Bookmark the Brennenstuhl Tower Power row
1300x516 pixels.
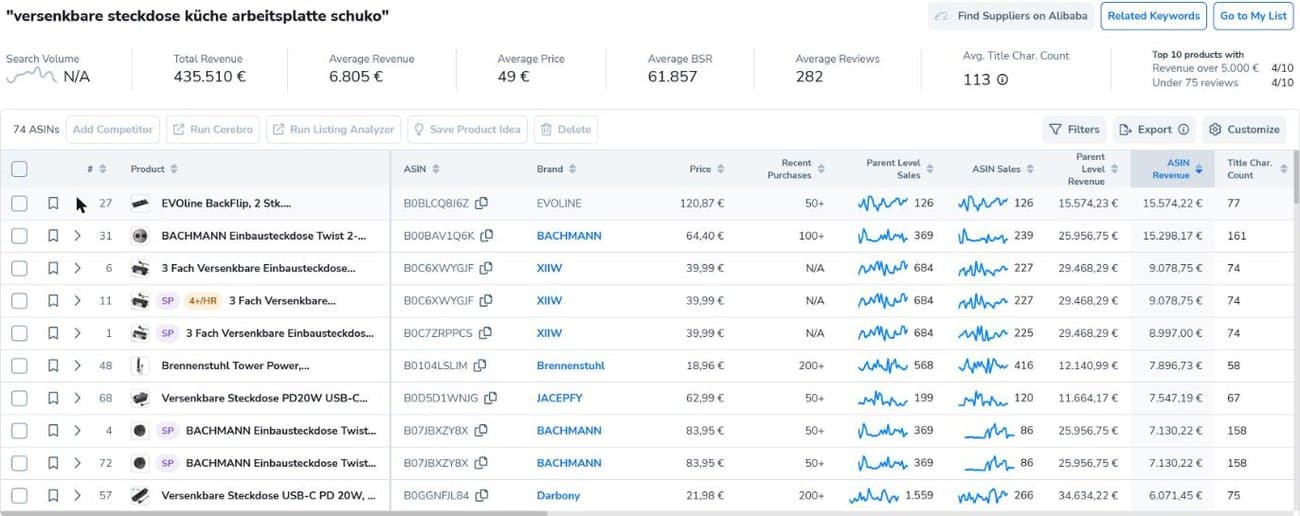pos(53,366)
